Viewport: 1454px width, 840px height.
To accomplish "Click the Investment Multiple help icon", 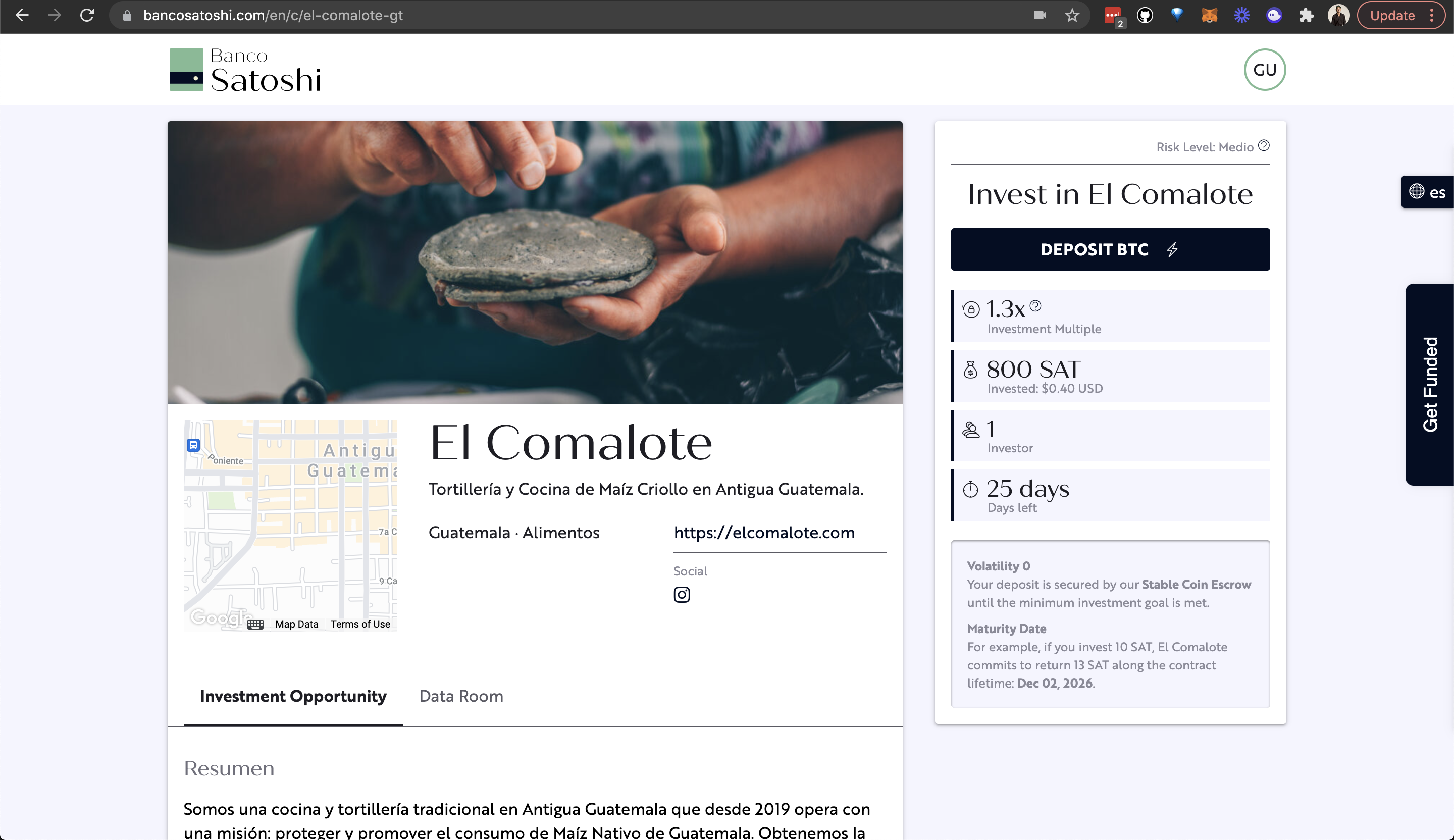I will coord(1035,306).
